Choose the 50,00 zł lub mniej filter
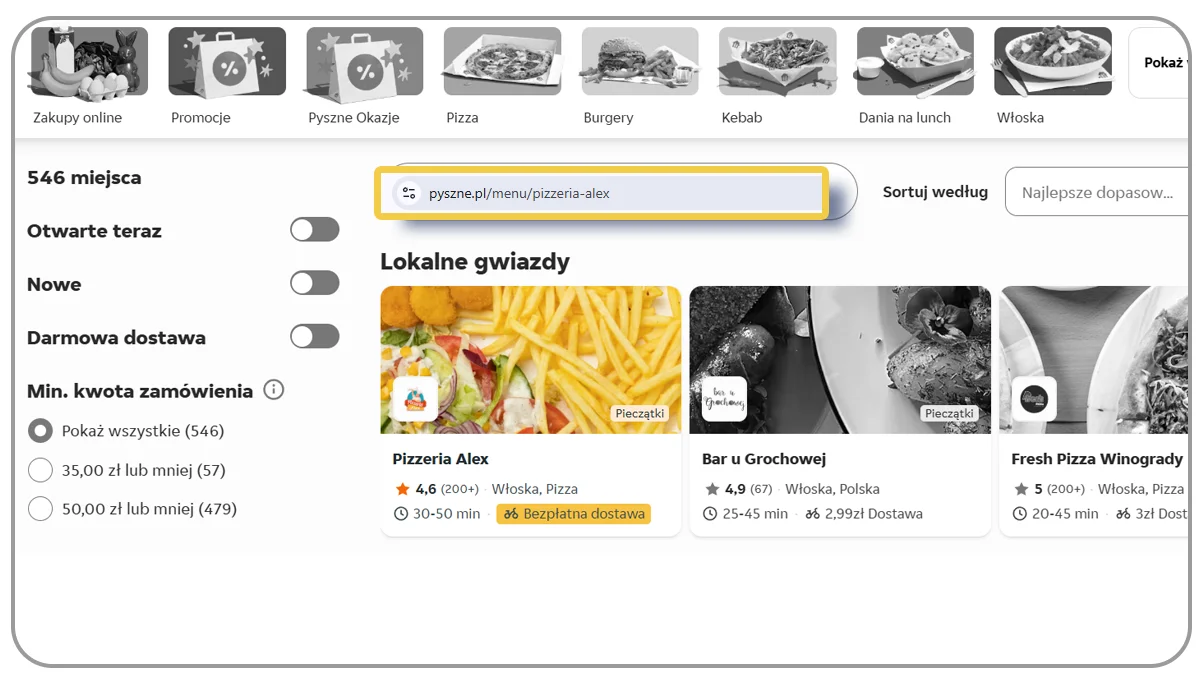The height and width of the screenshot is (684, 1202). pyautogui.click(x=41, y=508)
